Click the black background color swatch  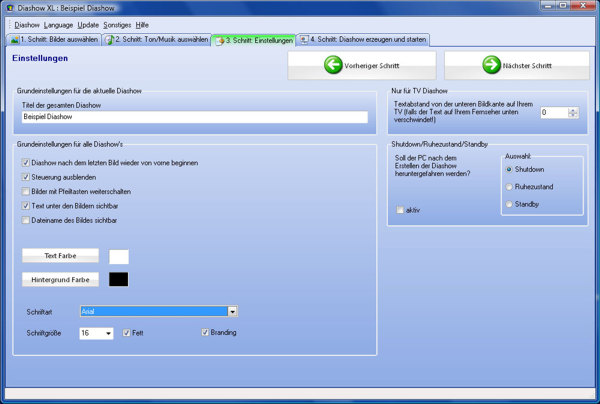point(119,279)
